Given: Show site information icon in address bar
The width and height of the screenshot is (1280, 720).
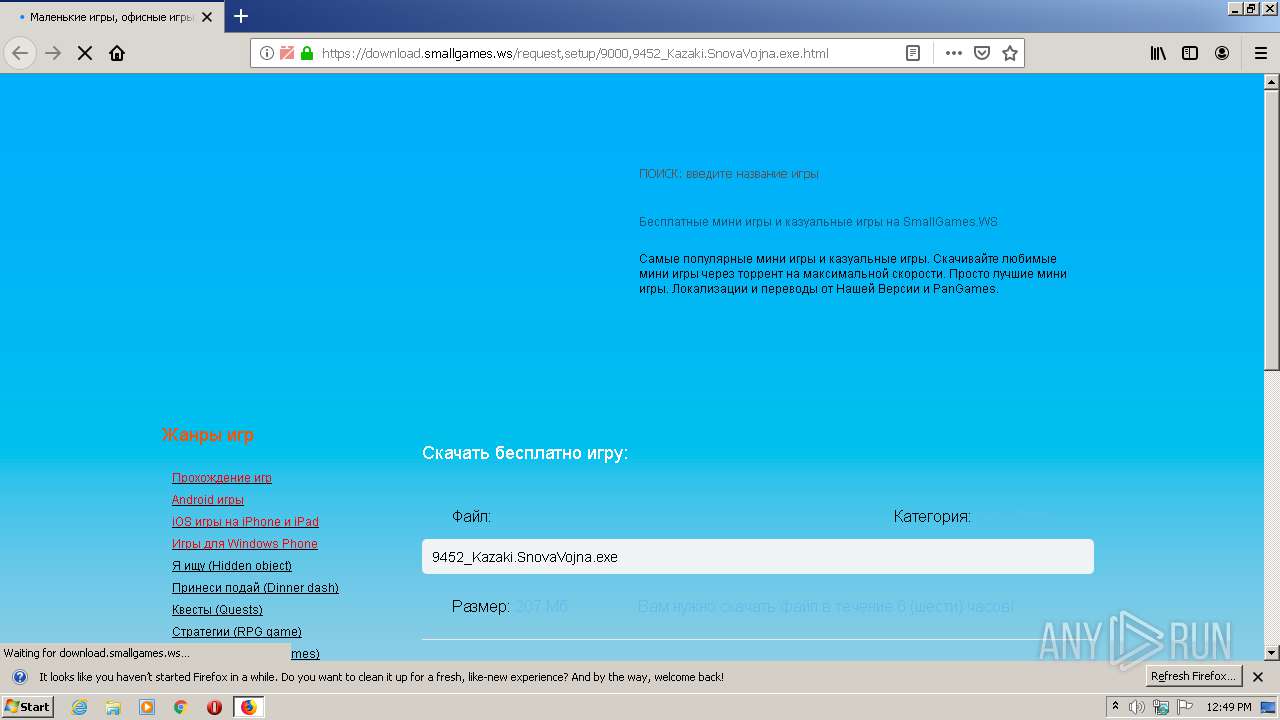Looking at the screenshot, I should (267, 53).
